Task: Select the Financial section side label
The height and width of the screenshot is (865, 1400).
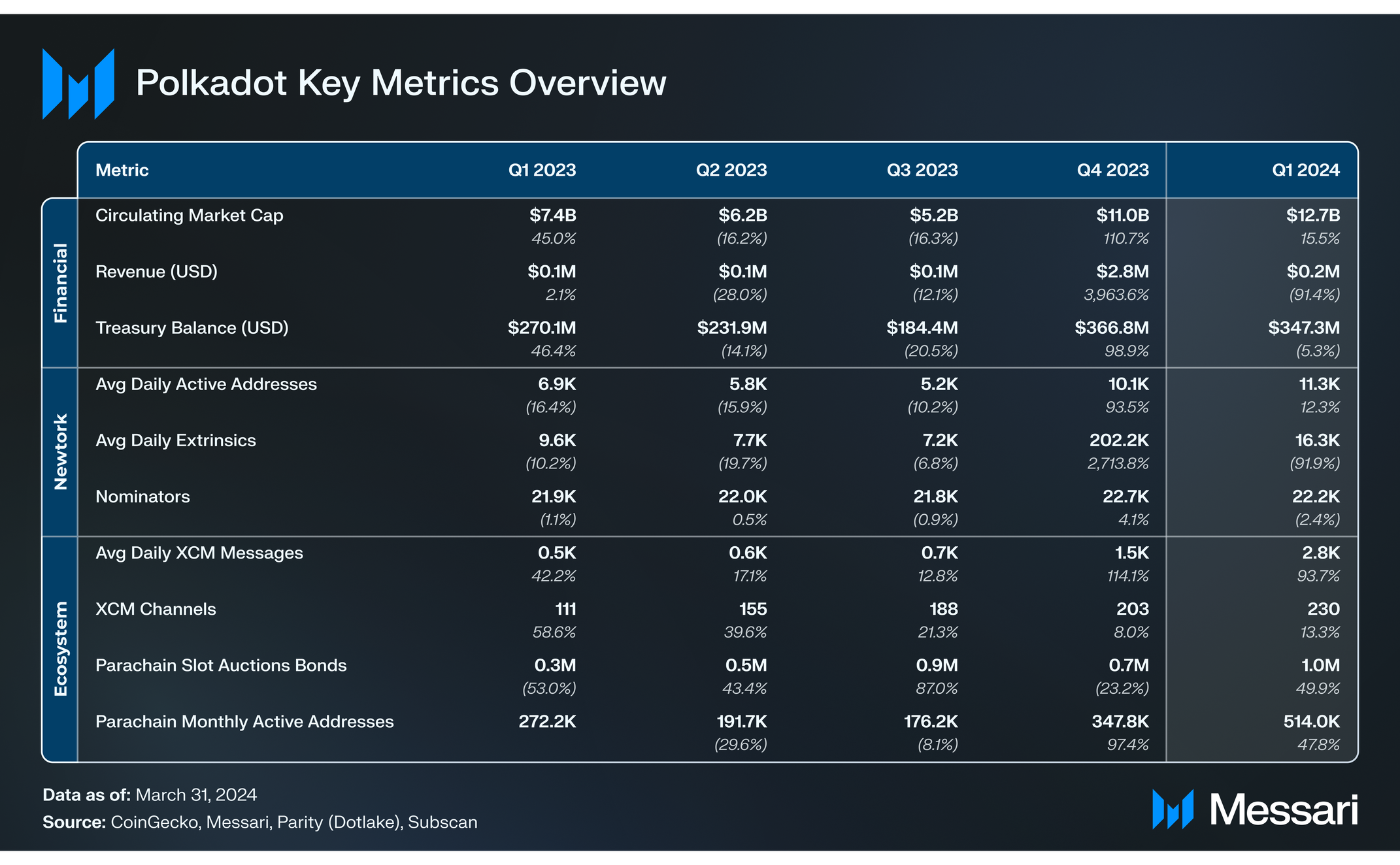Action: click(x=60, y=283)
